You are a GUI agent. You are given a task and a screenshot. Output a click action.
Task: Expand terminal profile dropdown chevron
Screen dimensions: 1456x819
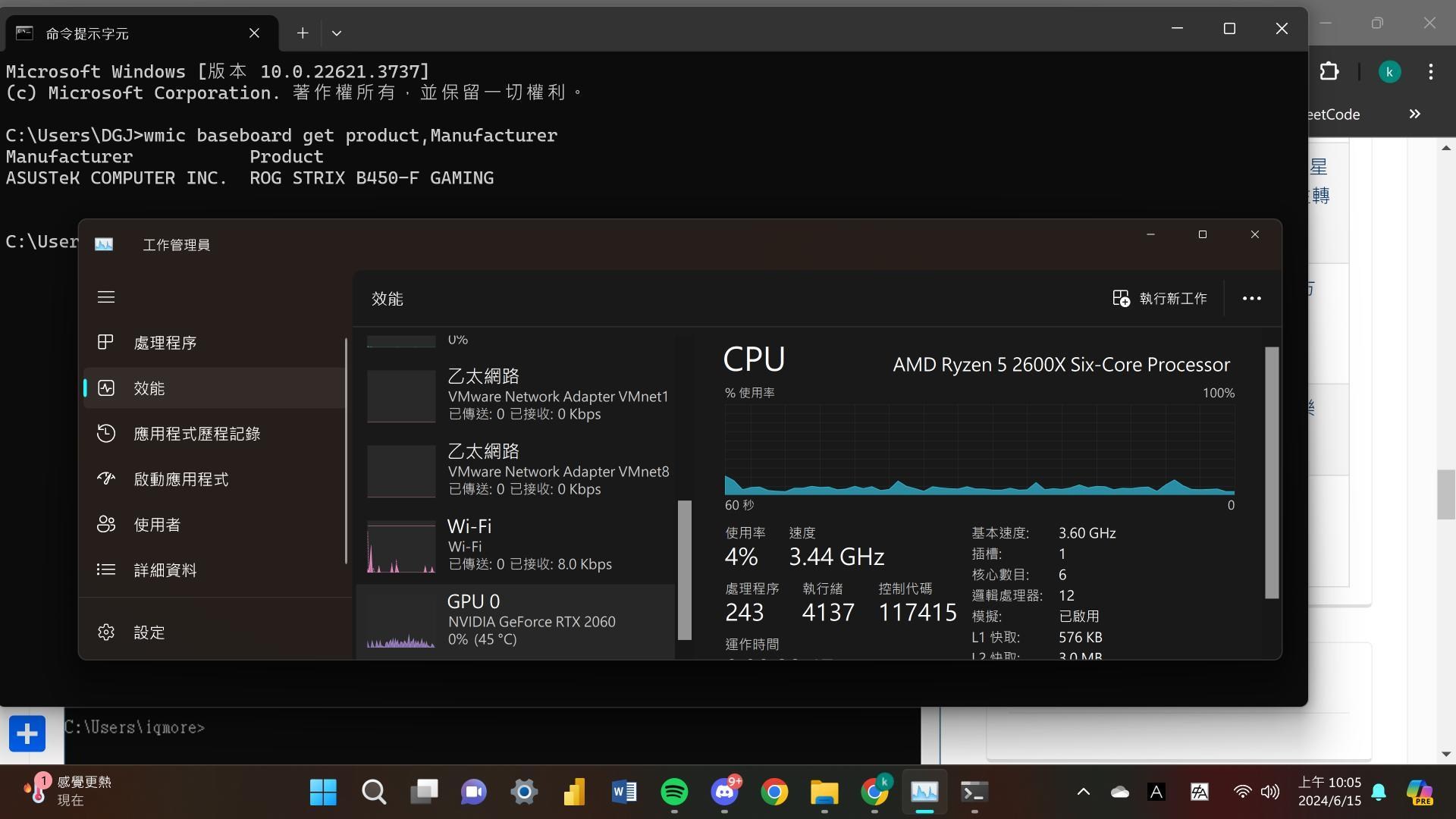[337, 33]
